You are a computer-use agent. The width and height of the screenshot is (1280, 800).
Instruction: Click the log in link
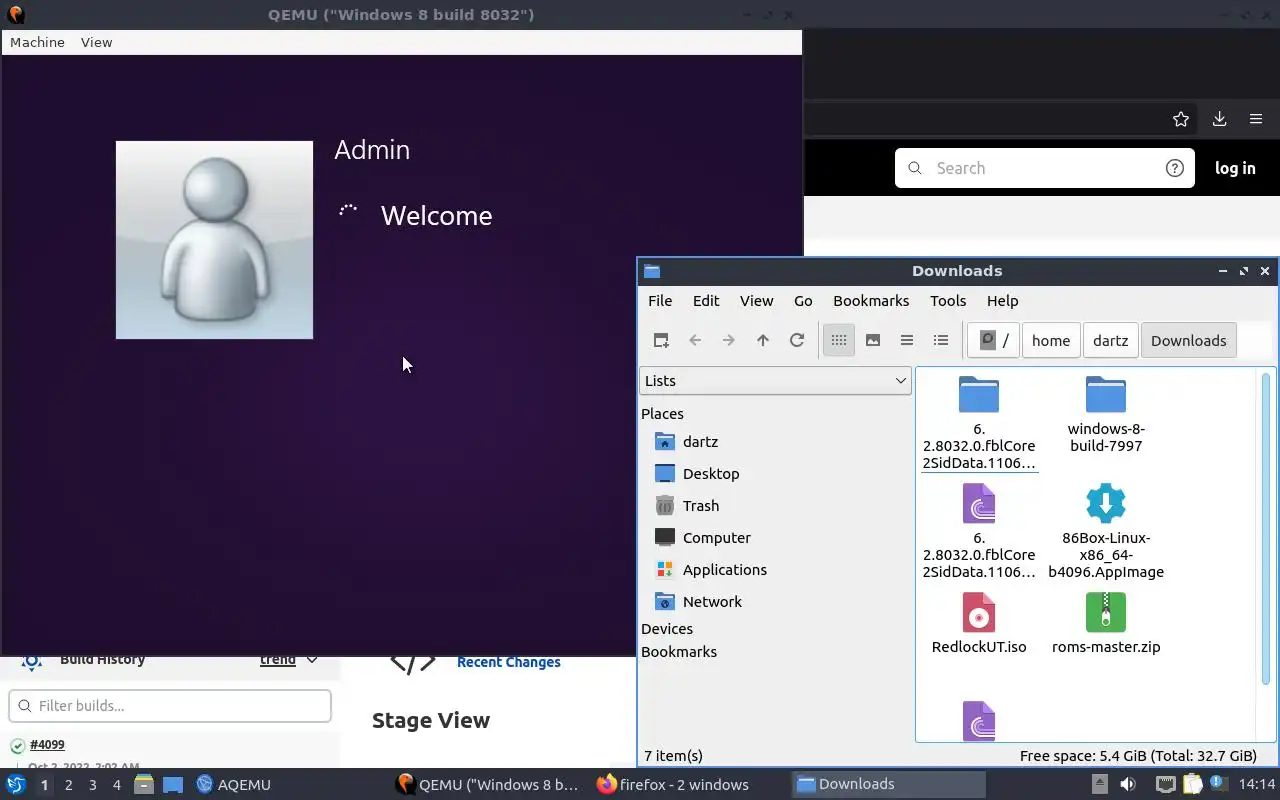pyautogui.click(x=1235, y=168)
